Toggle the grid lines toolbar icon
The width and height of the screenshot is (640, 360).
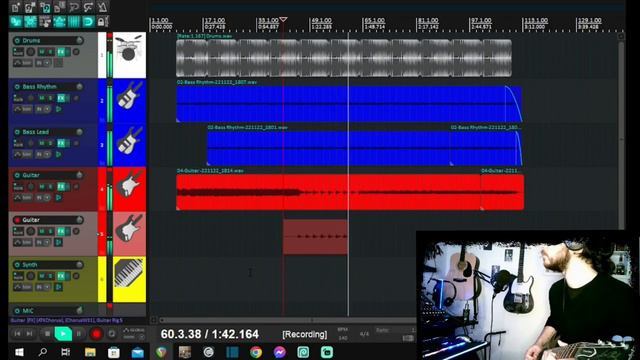pos(74,22)
